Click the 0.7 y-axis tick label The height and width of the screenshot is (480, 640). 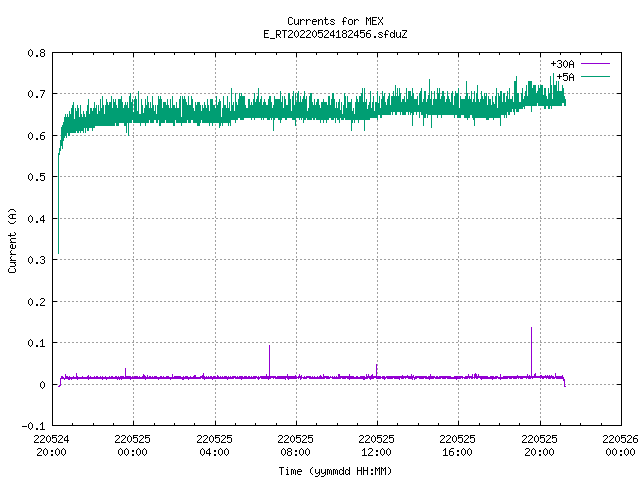pos(36,94)
